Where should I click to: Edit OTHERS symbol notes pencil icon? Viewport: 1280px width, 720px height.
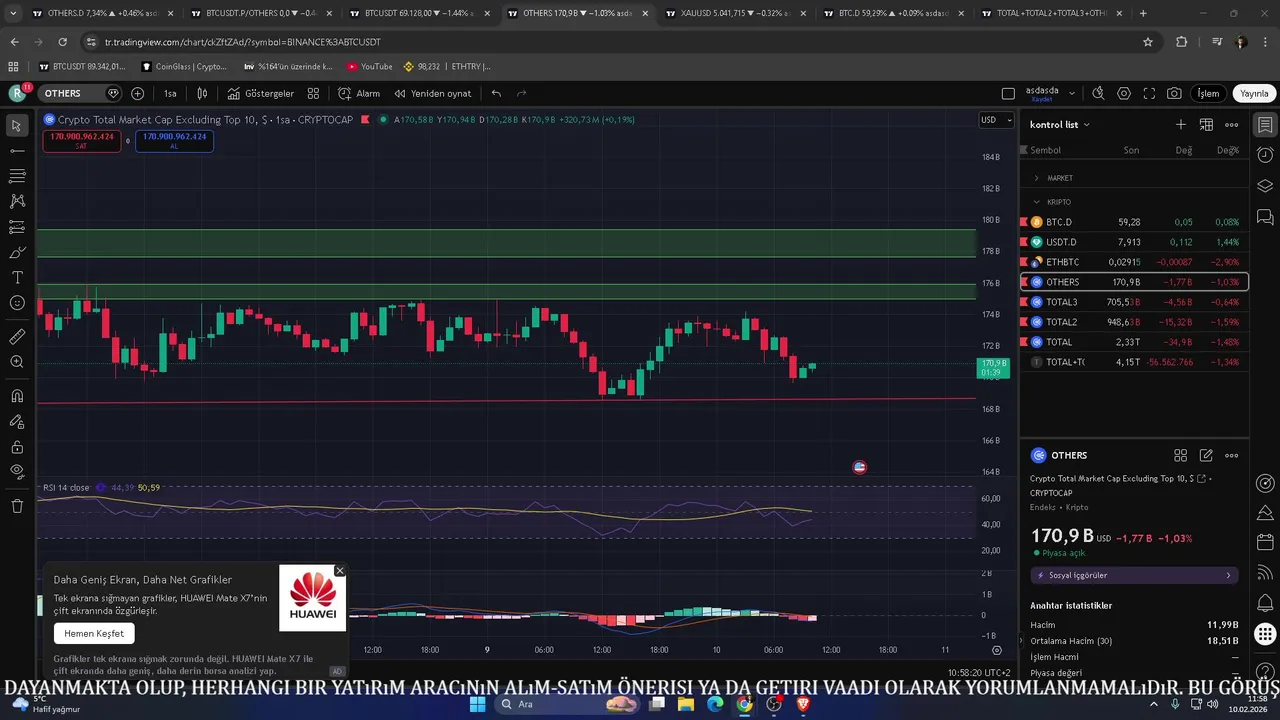pyautogui.click(x=1206, y=455)
